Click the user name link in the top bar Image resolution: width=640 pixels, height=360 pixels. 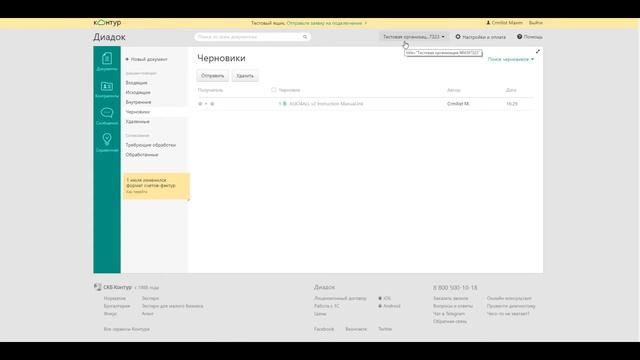pos(504,23)
